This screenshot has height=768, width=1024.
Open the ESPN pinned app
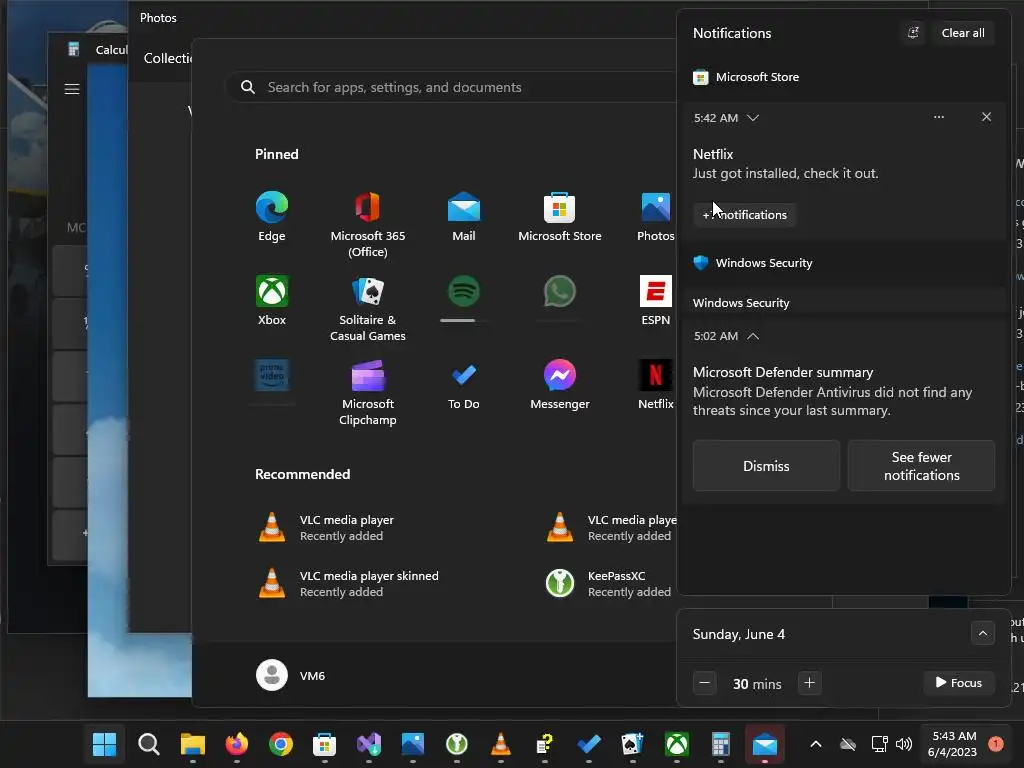[x=656, y=300]
